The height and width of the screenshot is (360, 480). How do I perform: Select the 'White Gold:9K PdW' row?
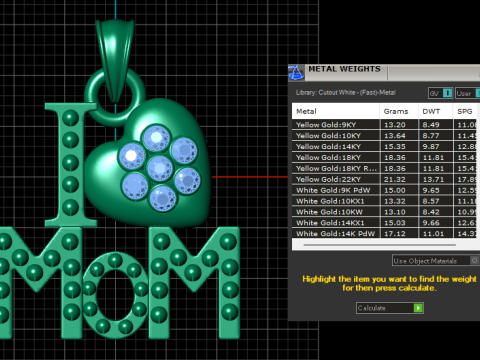[x=385, y=190]
